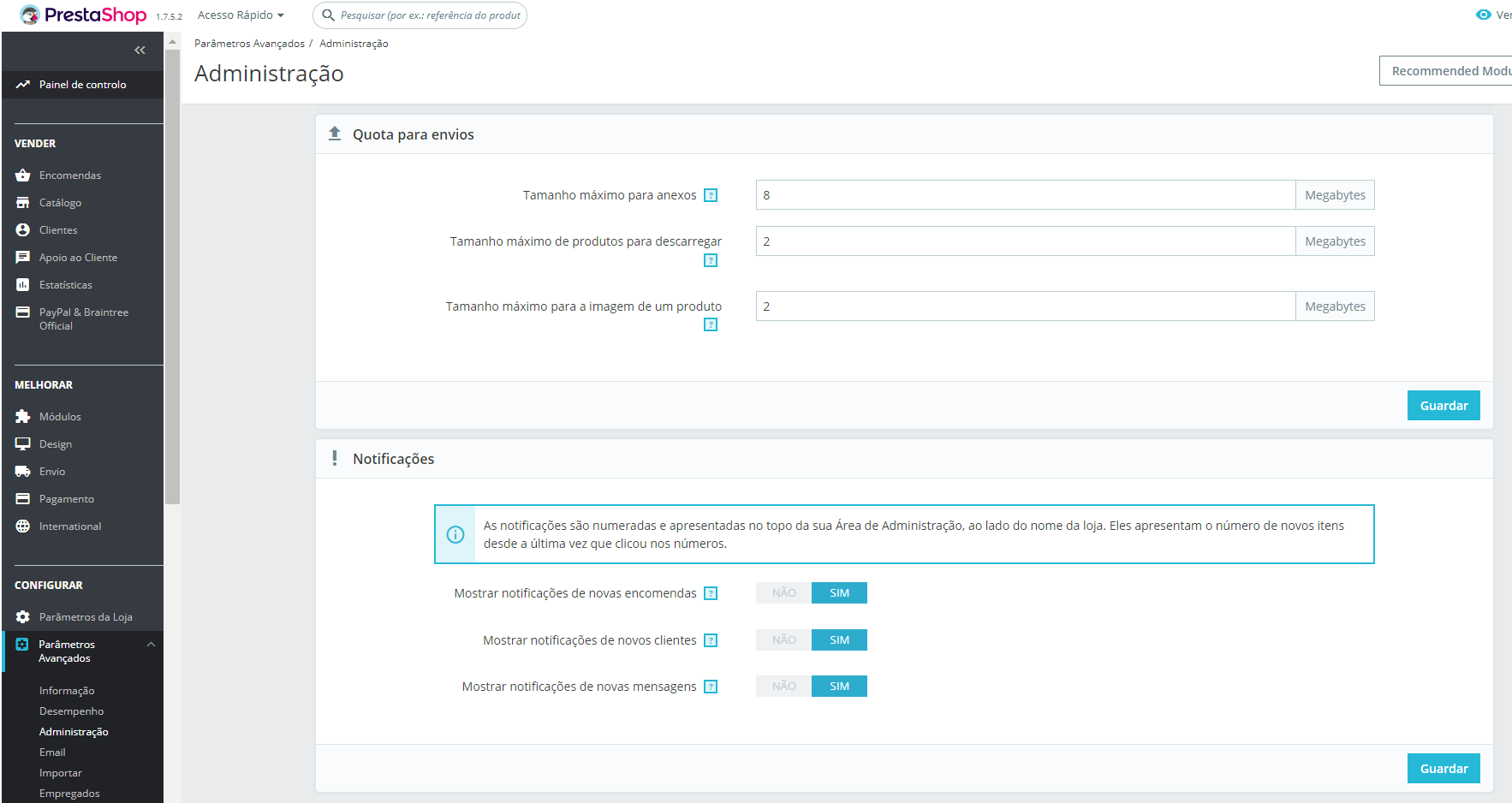The image size is (1512, 803).
Task: Open Informação submenu item
Action: tap(67, 691)
